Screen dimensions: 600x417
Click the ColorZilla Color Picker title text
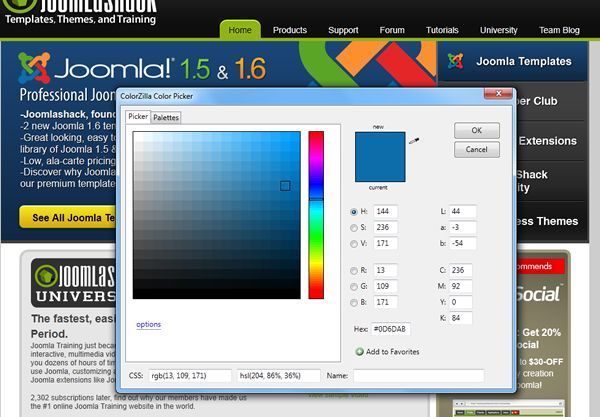pos(157,96)
